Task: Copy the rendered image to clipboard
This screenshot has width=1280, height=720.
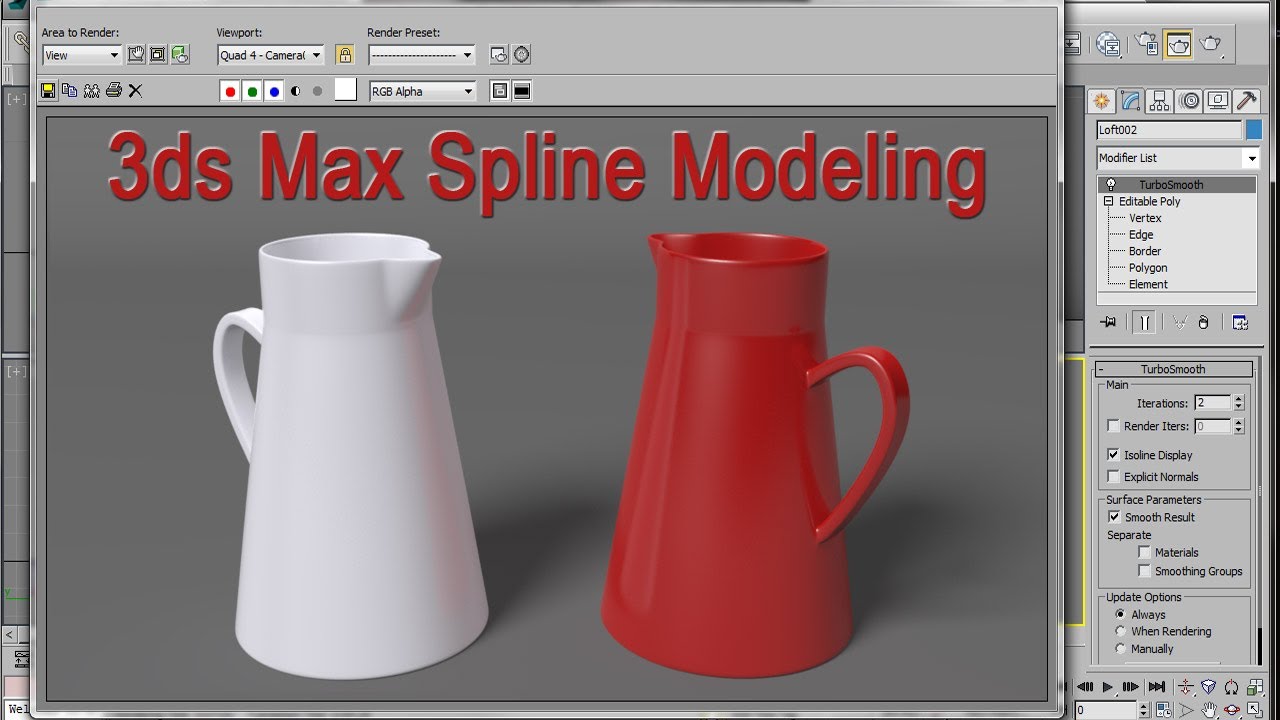Action: (x=69, y=91)
